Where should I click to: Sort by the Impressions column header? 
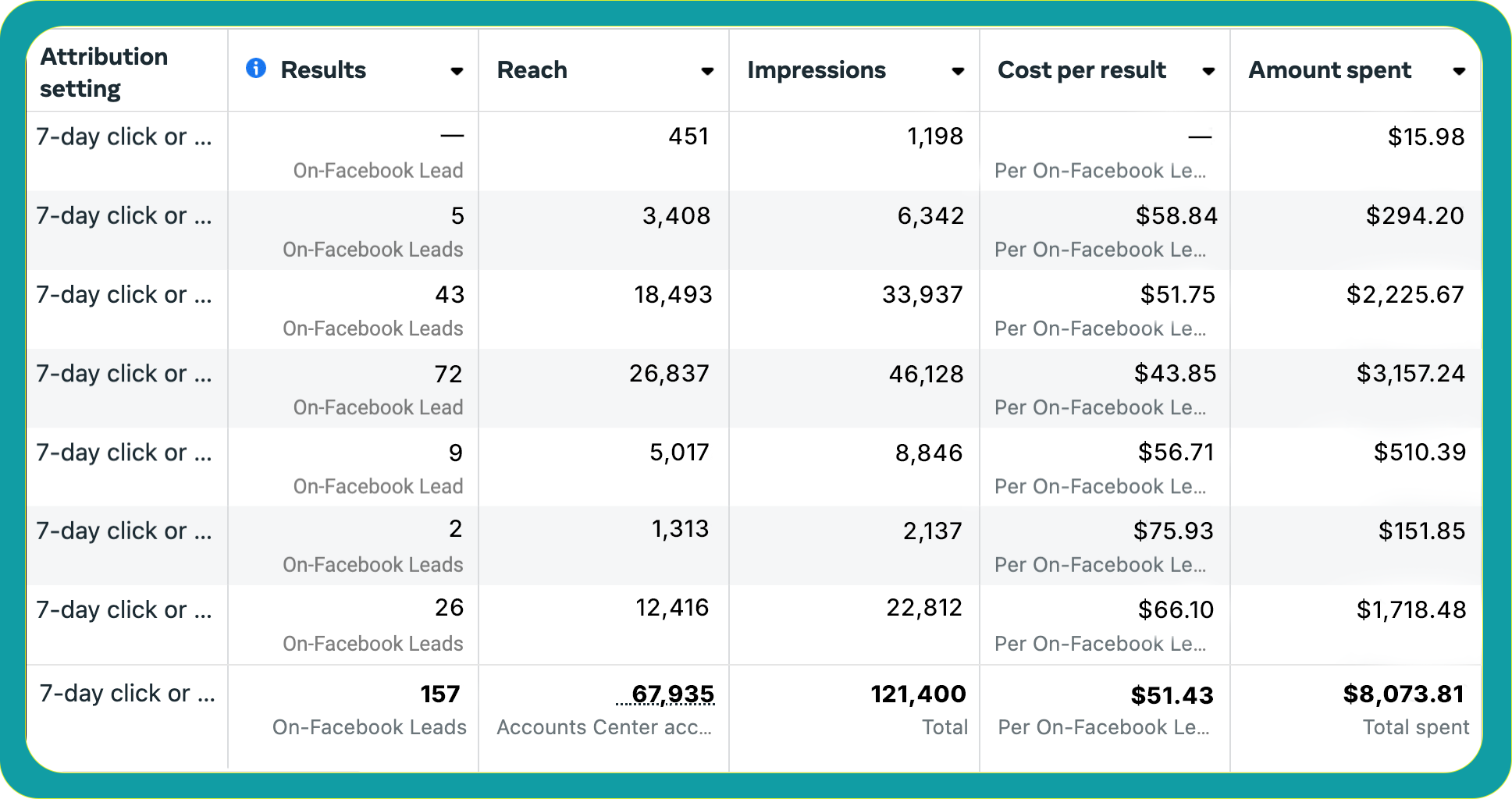coord(816,70)
